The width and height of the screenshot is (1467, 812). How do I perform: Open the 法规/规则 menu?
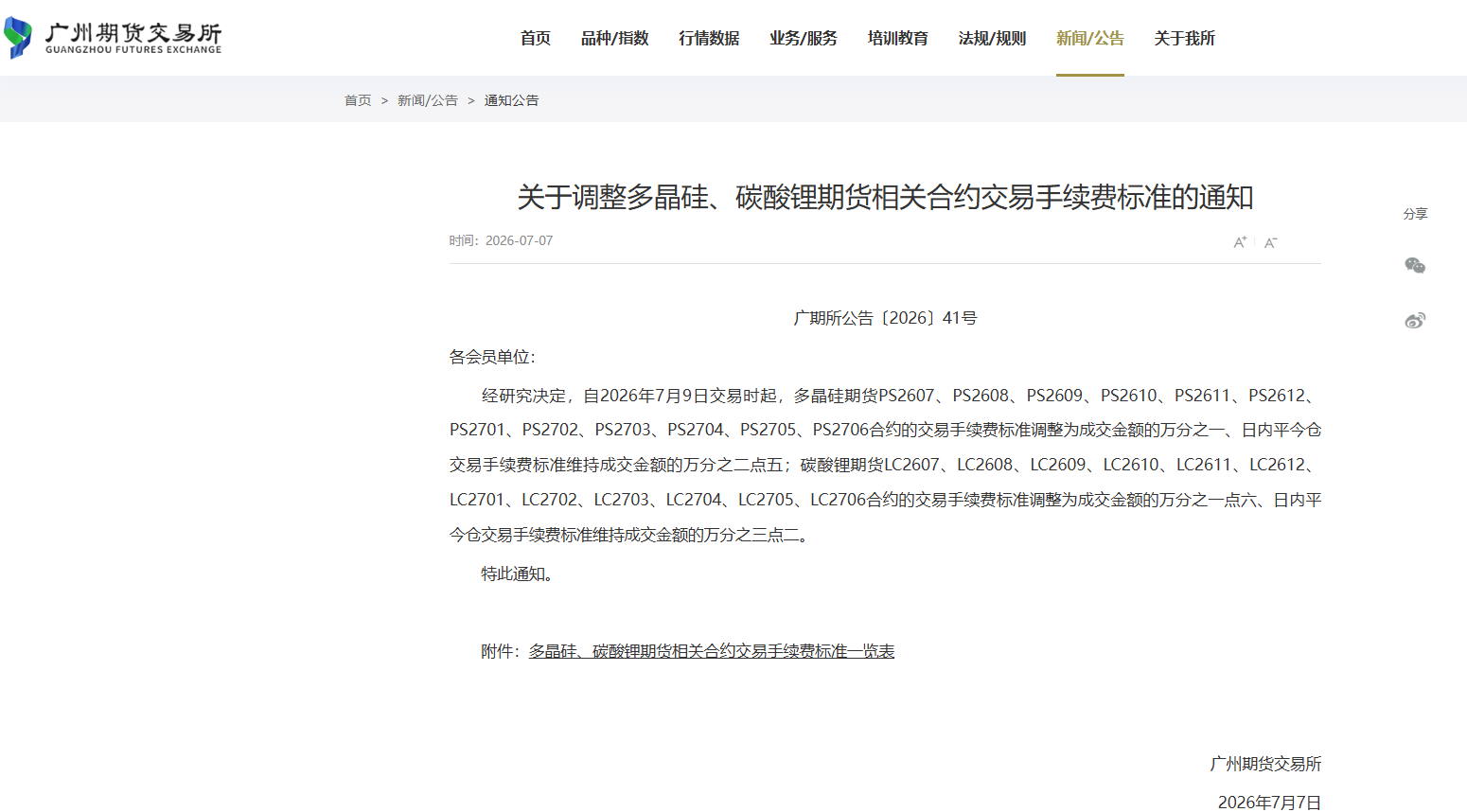tap(992, 38)
